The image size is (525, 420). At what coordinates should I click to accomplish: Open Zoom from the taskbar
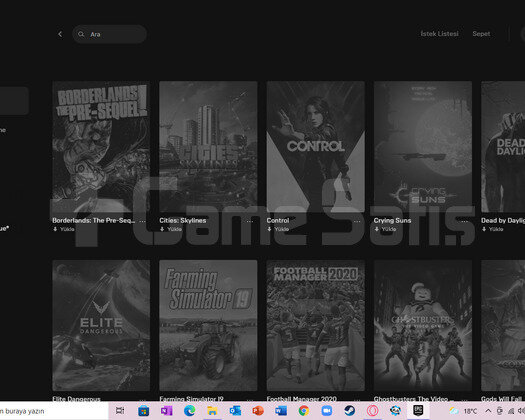click(327, 410)
